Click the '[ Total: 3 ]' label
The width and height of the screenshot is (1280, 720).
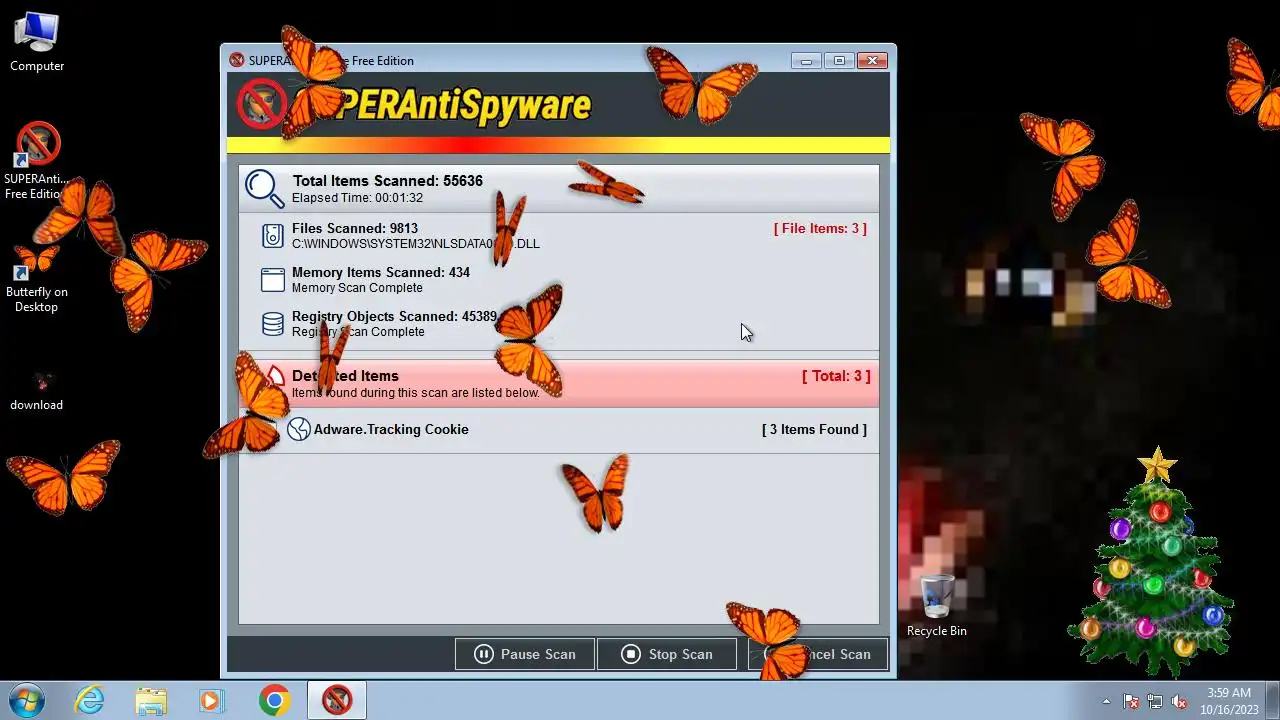836,376
